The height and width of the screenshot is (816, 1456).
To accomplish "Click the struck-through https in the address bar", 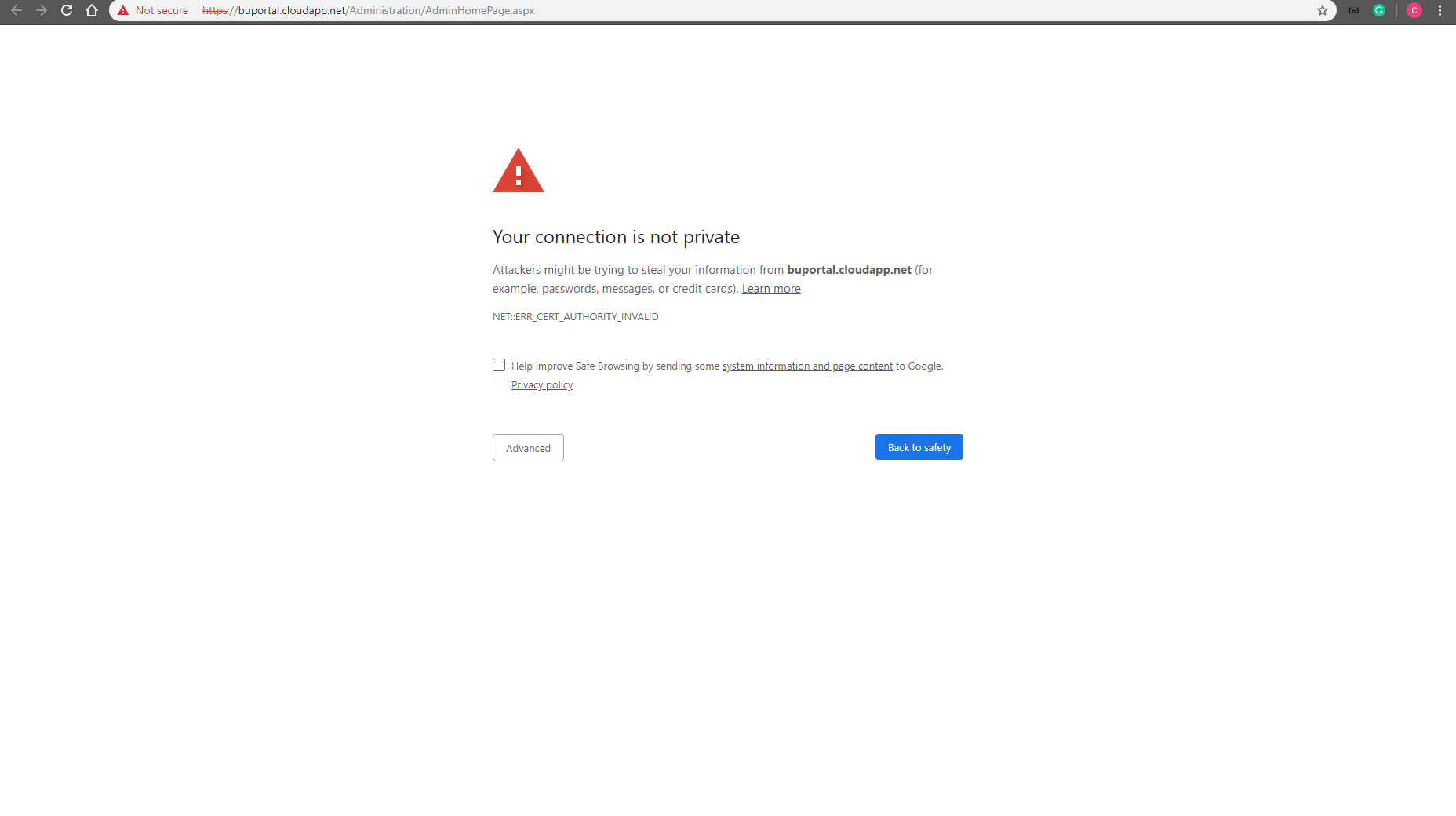I will 216,10.
